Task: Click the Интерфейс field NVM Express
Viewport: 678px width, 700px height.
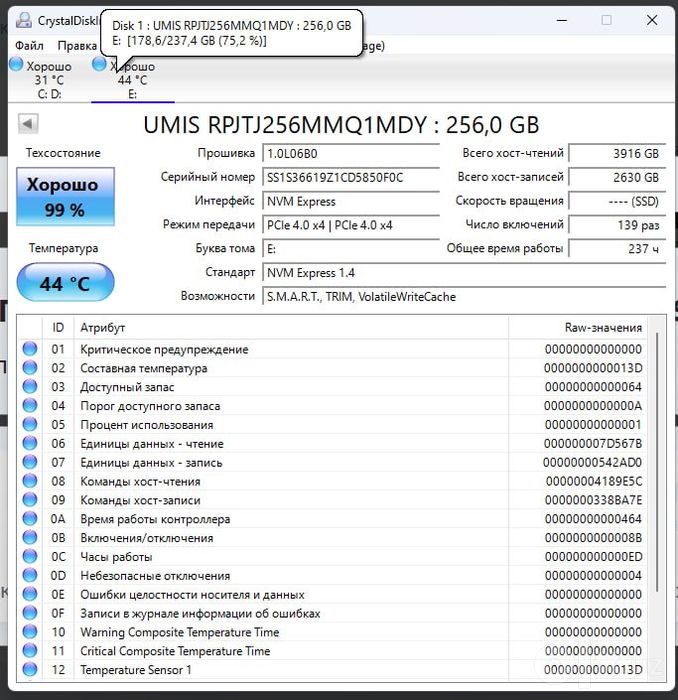Action: [351, 201]
